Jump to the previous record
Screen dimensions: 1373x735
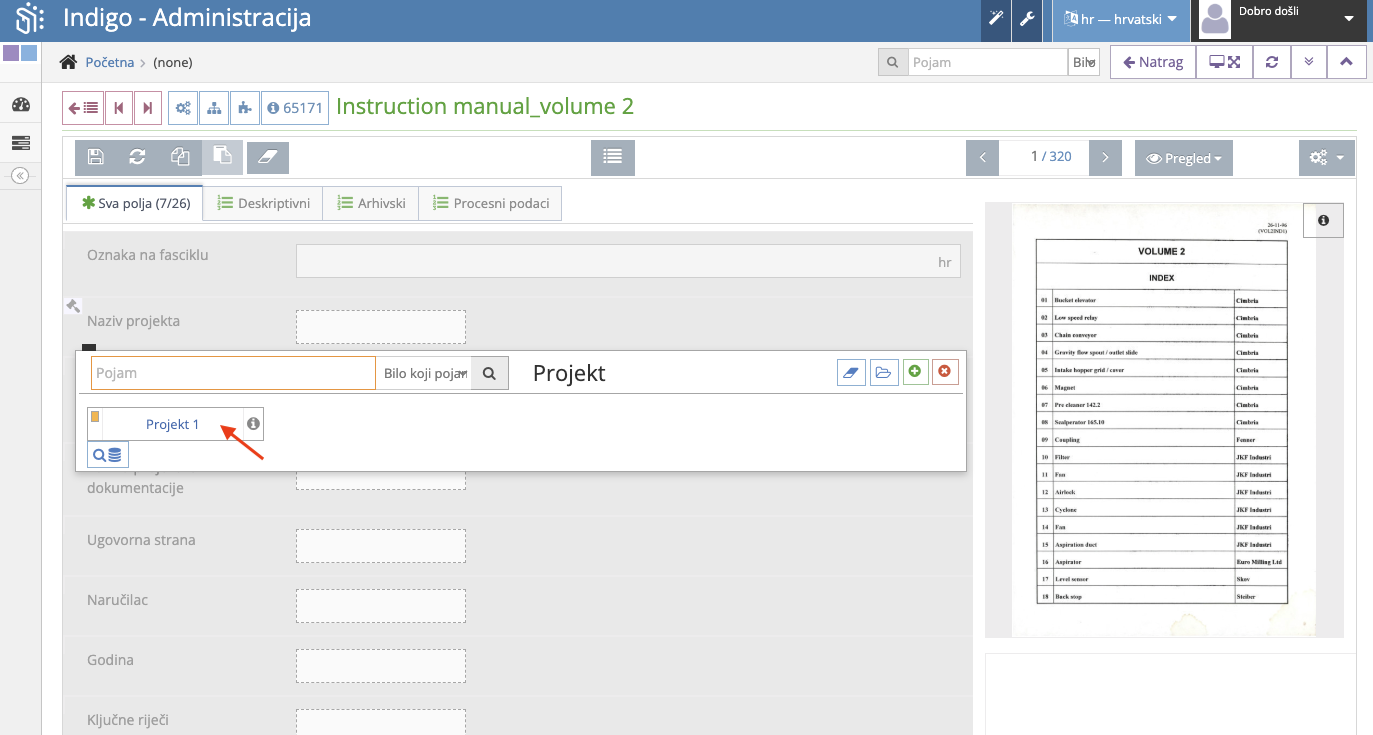tap(119, 108)
